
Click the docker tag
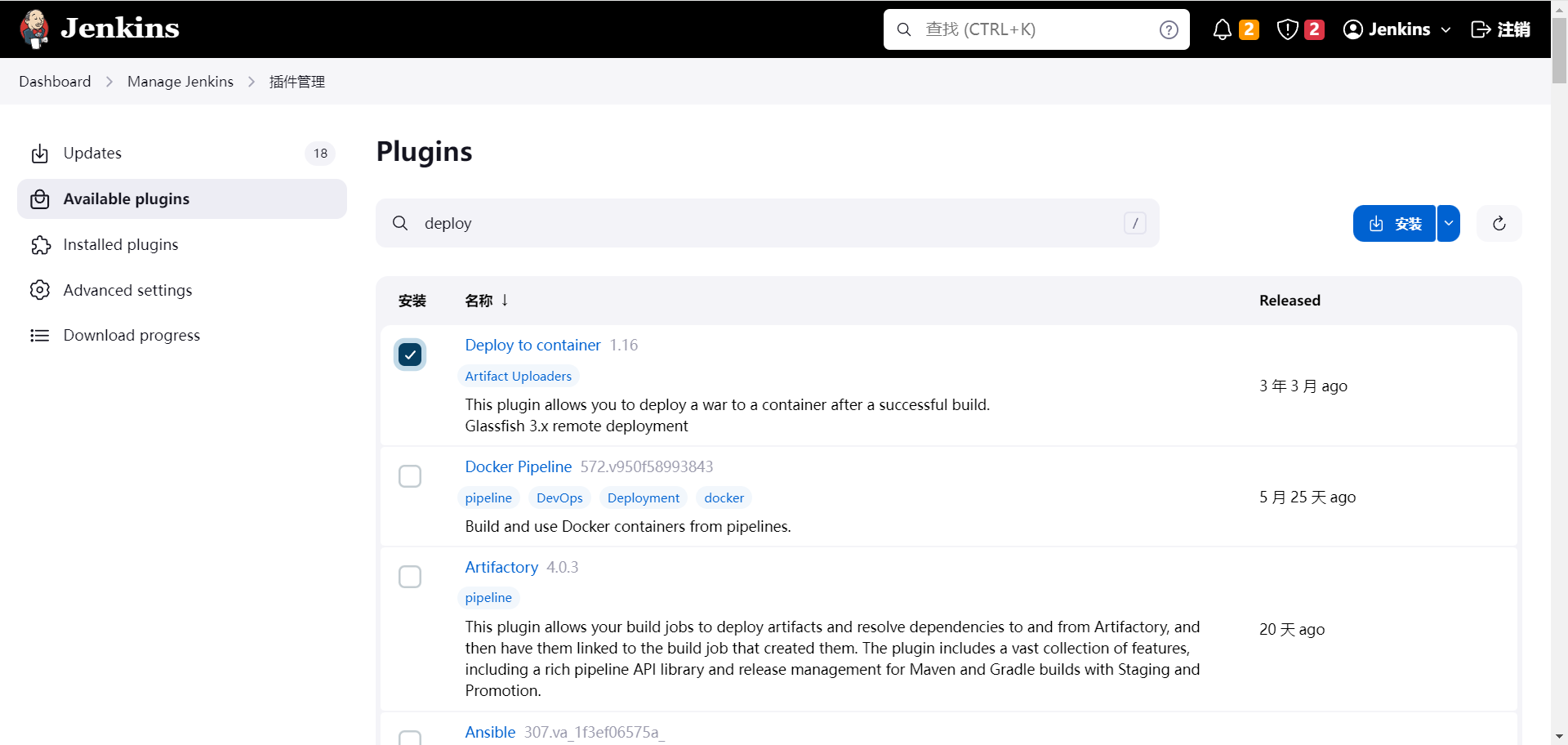tap(724, 498)
